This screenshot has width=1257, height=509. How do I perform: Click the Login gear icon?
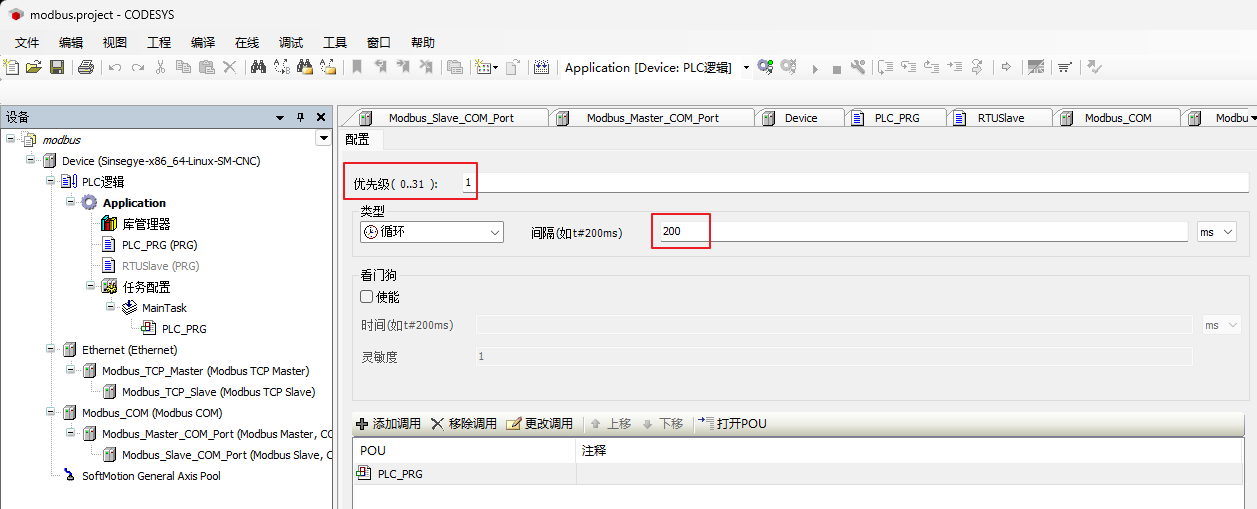point(765,67)
